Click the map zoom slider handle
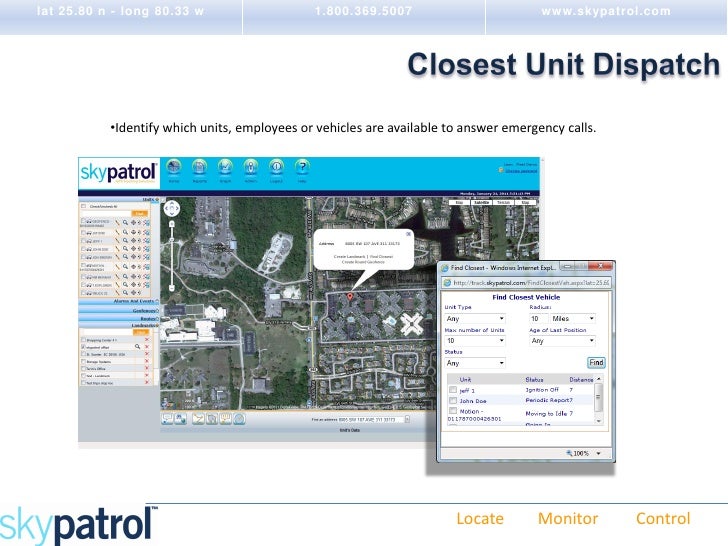The width and height of the screenshot is (728, 546). click(171, 239)
